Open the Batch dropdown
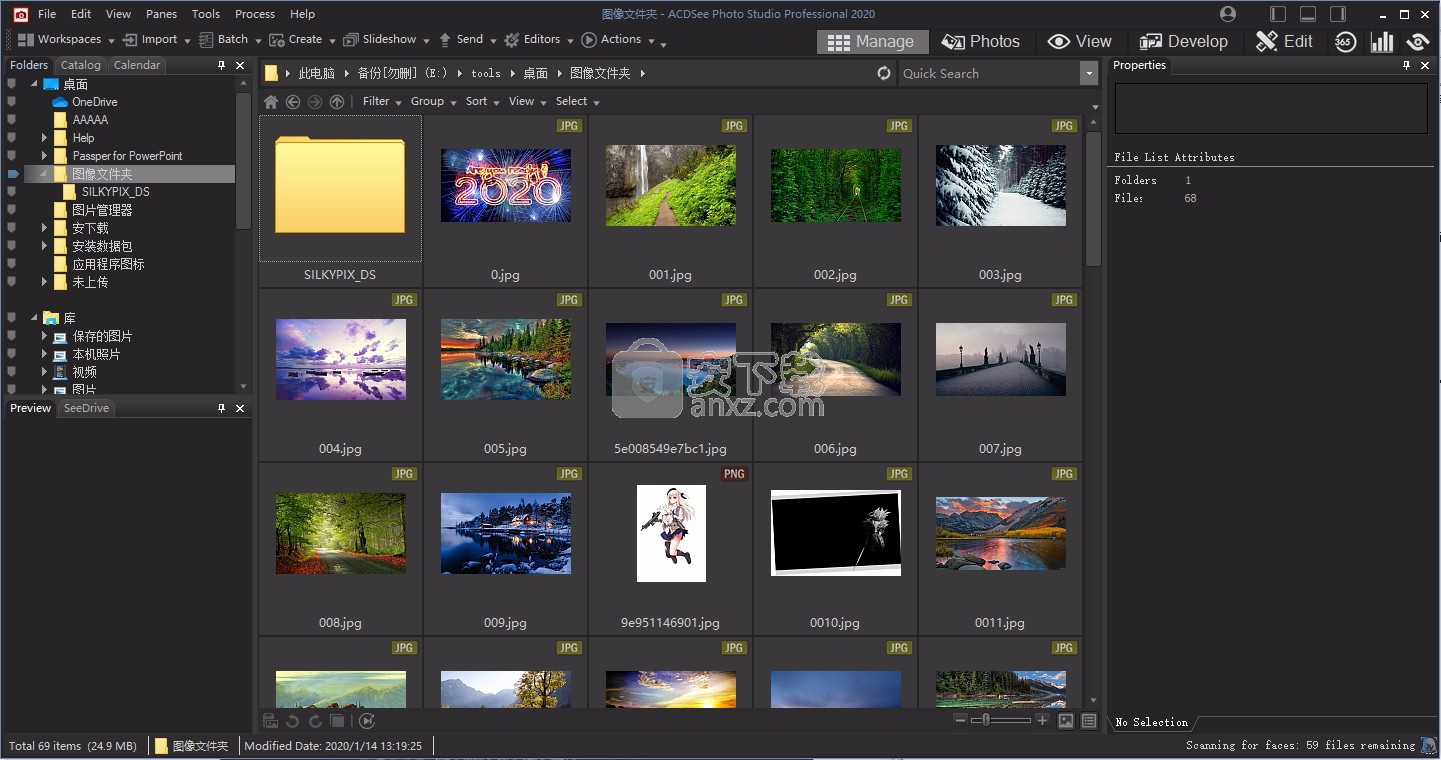Viewport: 1441px width, 760px height. coord(229,39)
